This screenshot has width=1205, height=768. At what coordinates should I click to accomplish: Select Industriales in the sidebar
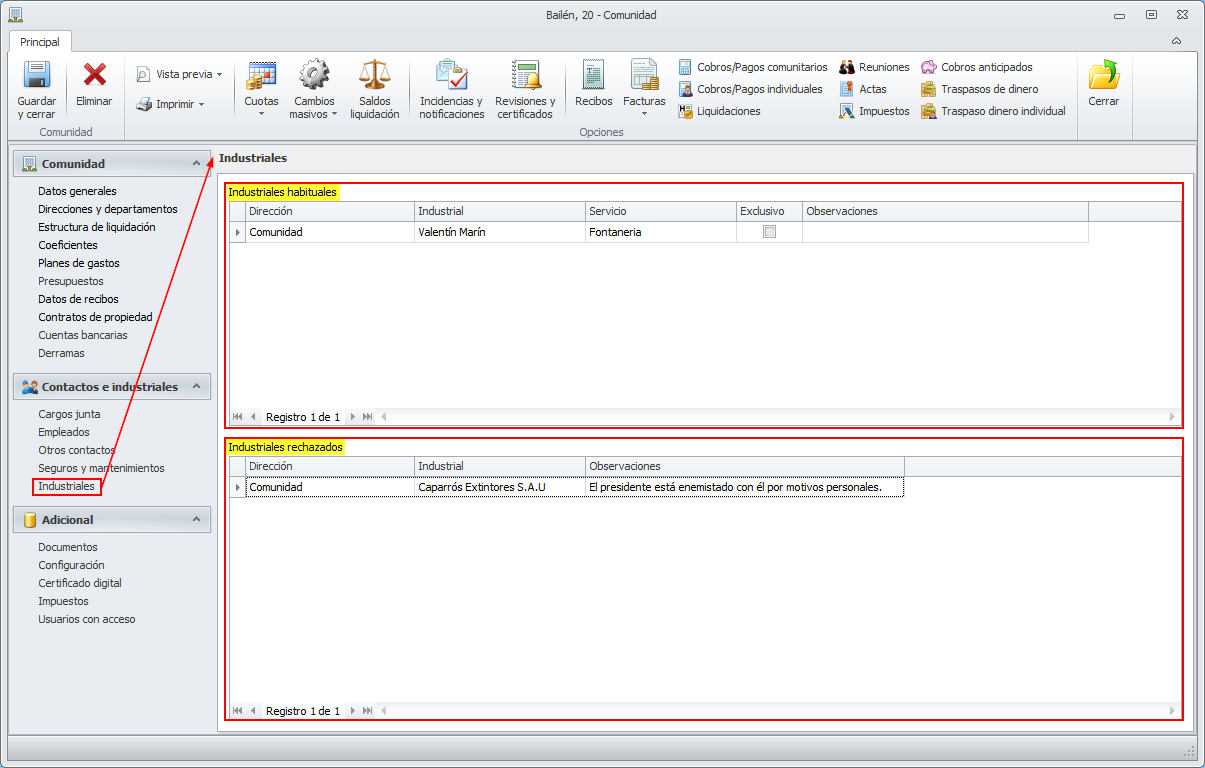click(x=67, y=486)
